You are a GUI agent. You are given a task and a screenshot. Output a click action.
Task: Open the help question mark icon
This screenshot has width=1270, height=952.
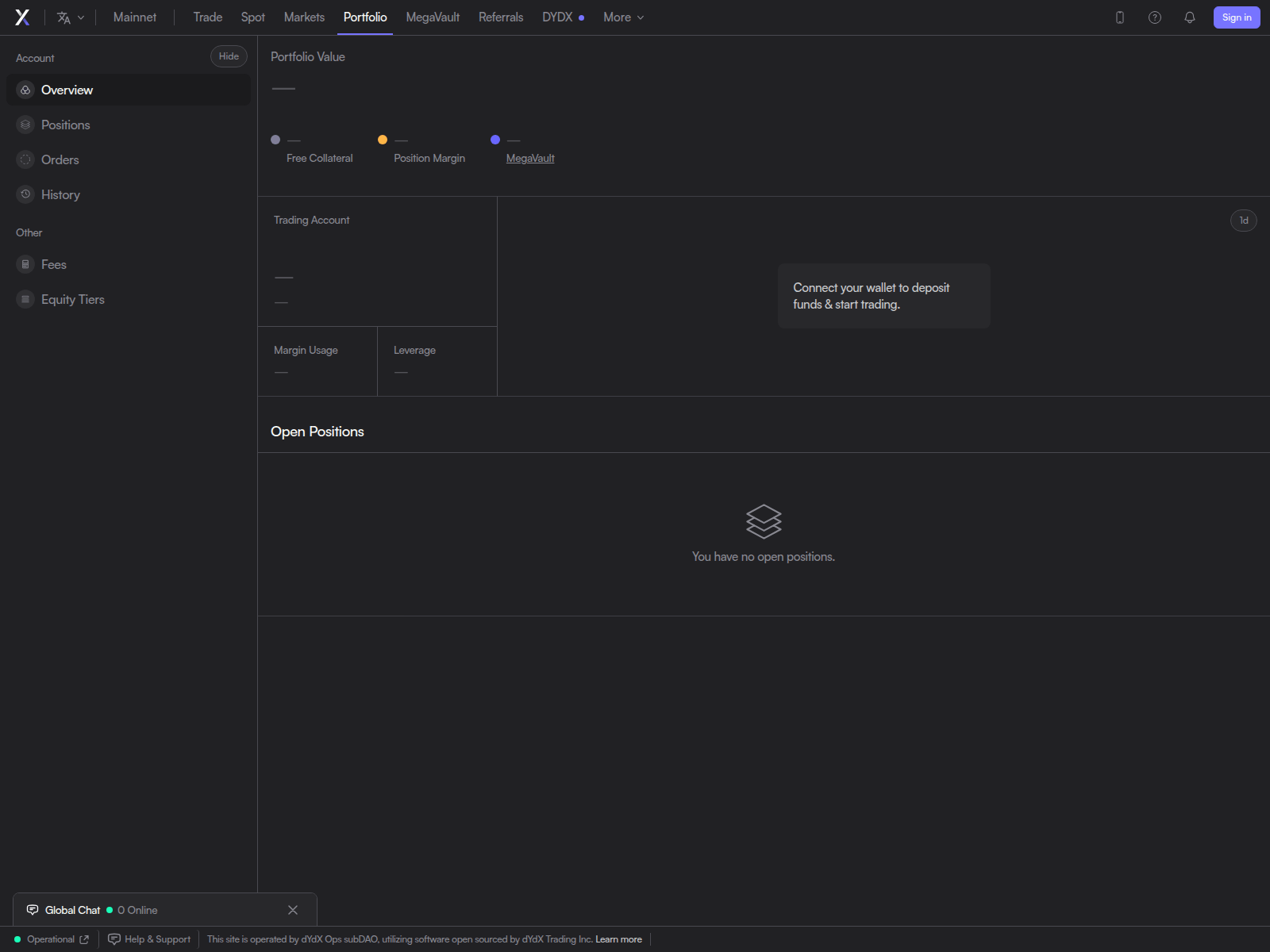[x=1155, y=17]
